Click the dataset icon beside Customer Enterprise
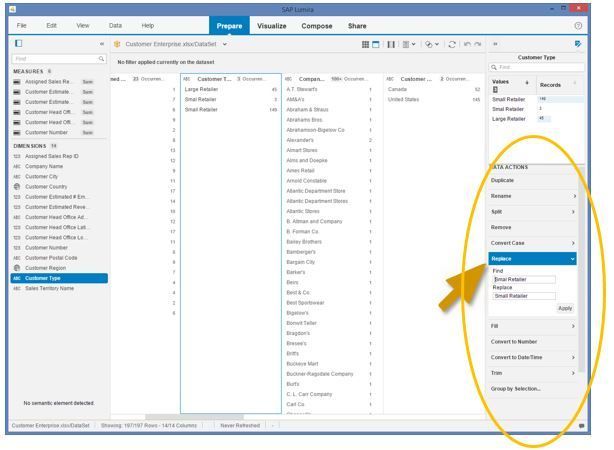Screen dimensions: 614x450 117,44
